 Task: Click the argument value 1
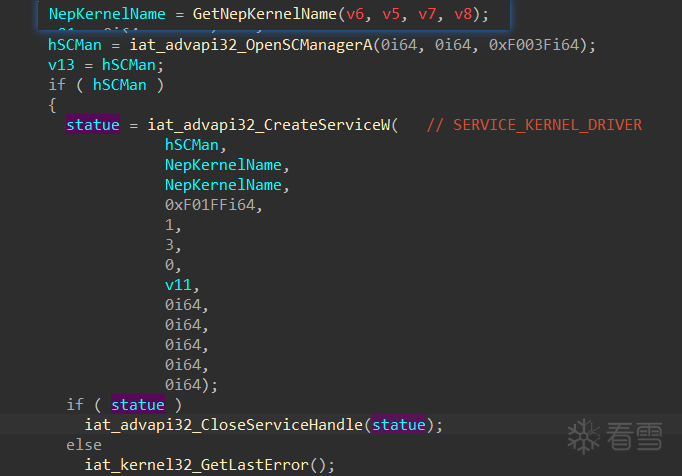click(169, 225)
